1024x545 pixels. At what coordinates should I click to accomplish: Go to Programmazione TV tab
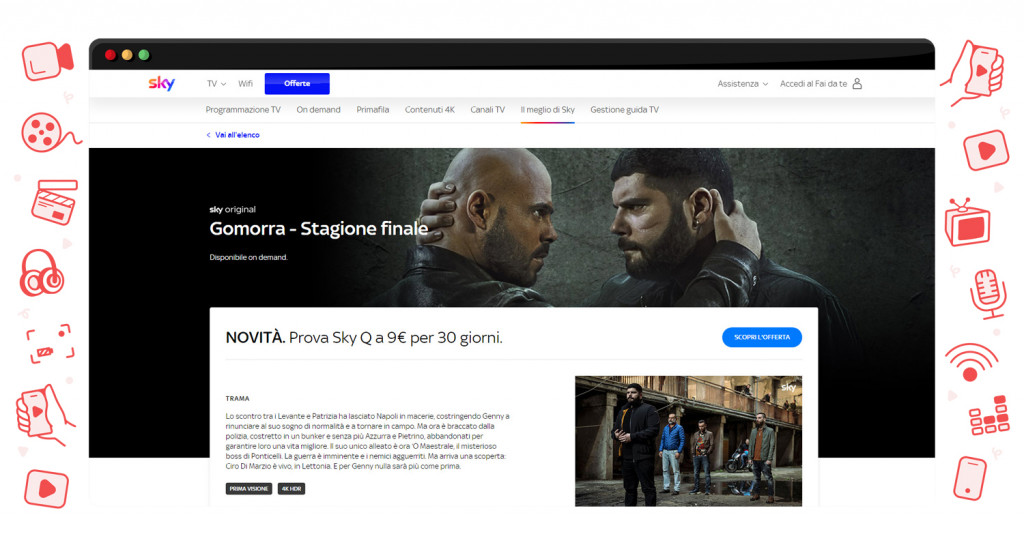coord(243,110)
